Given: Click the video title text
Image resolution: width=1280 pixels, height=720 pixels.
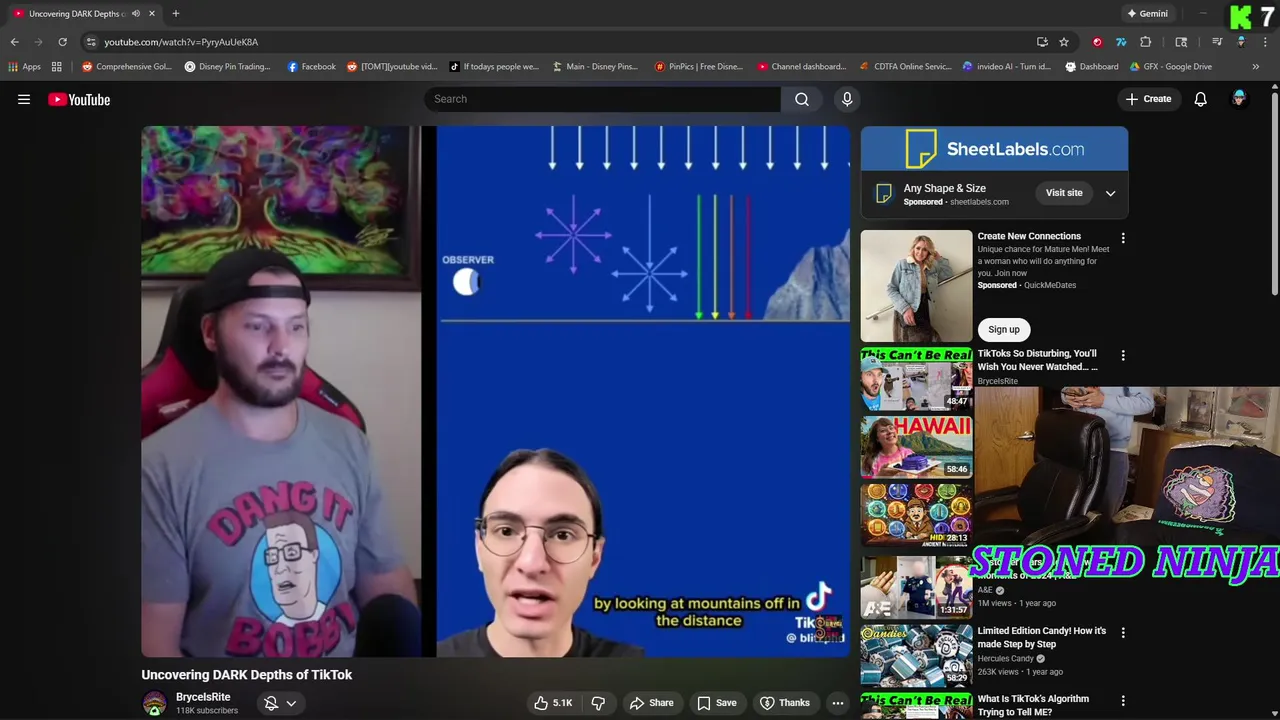Looking at the screenshot, I should (247, 675).
